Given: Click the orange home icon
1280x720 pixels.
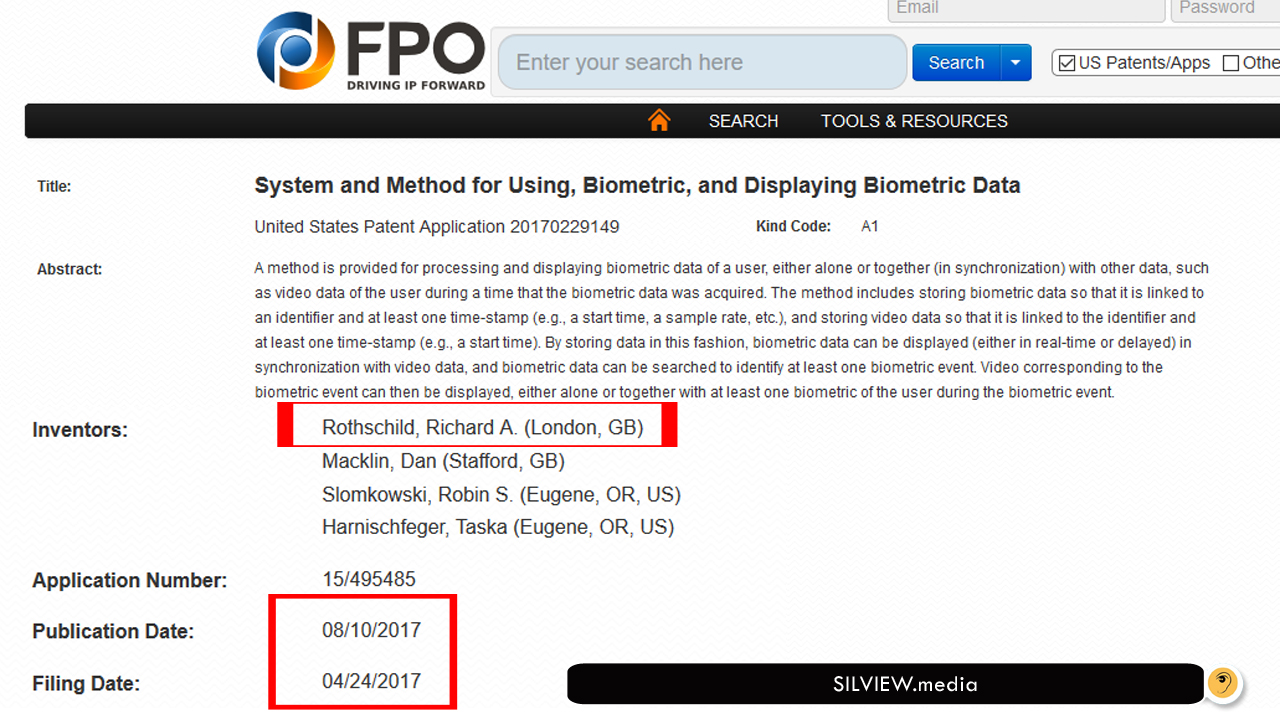Looking at the screenshot, I should (x=659, y=121).
